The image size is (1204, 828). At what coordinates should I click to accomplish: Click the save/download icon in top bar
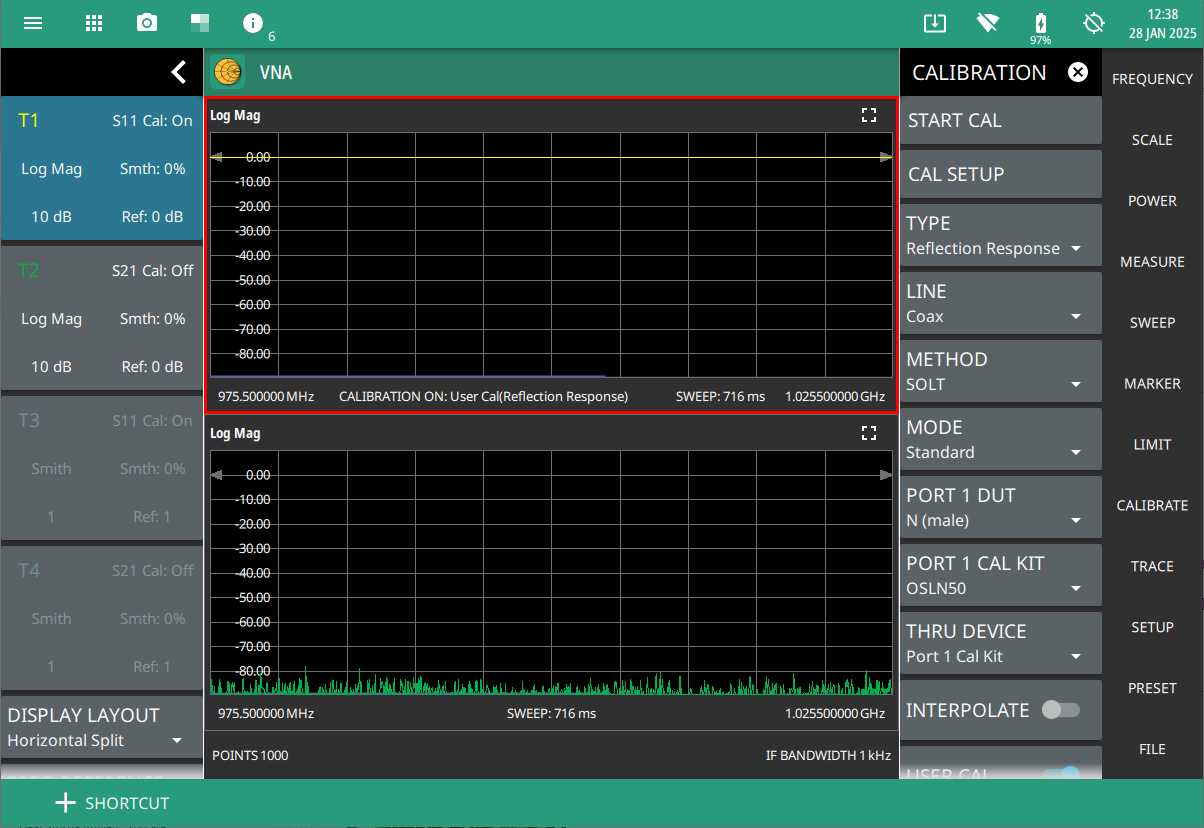point(934,23)
